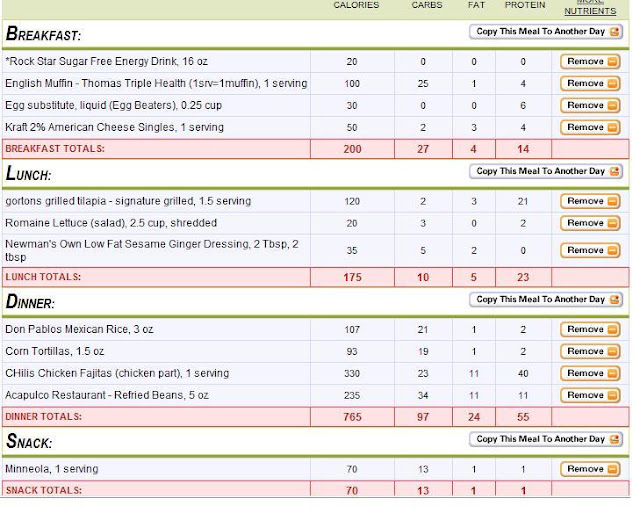Remove Don Pablos Mexican Rice entry
Viewport: 640px width, 513px height.
point(590,329)
